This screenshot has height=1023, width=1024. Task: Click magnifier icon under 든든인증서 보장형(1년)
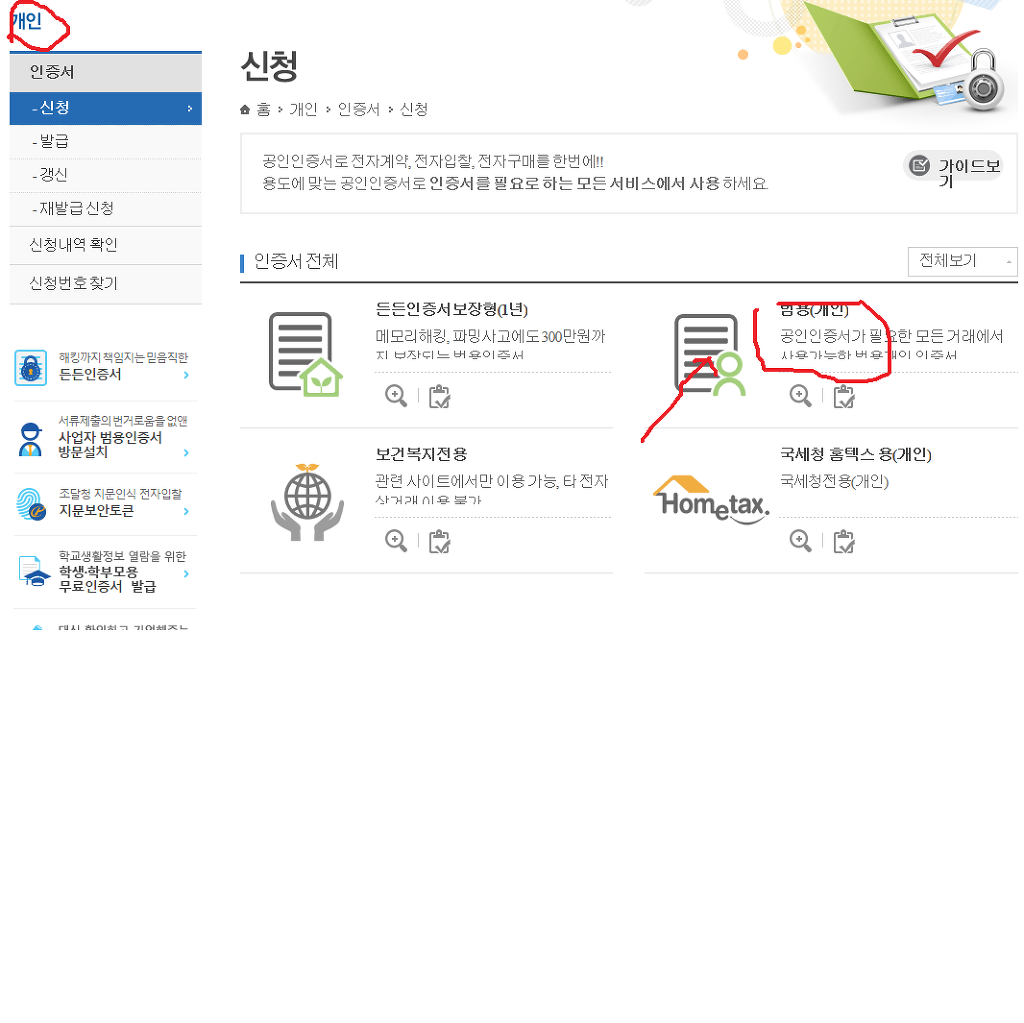point(396,395)
